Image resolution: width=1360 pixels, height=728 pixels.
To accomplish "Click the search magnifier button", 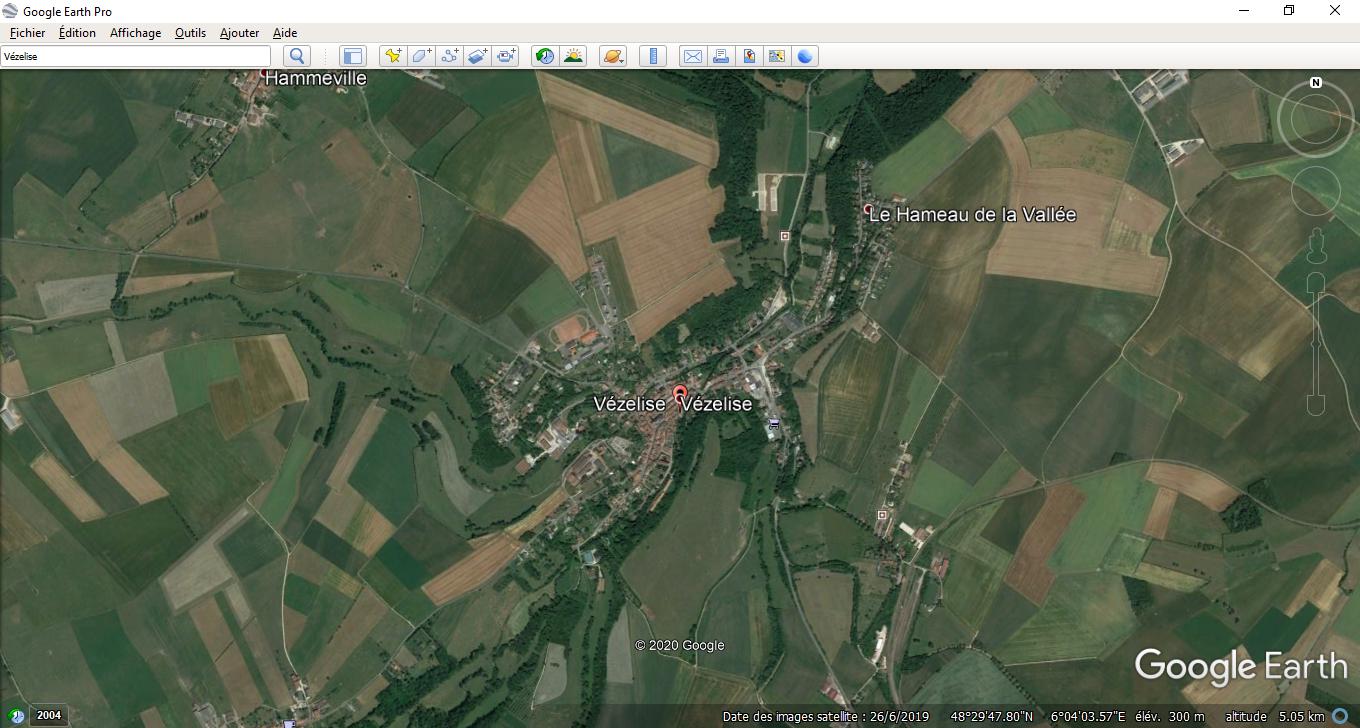I will point(297,56).
